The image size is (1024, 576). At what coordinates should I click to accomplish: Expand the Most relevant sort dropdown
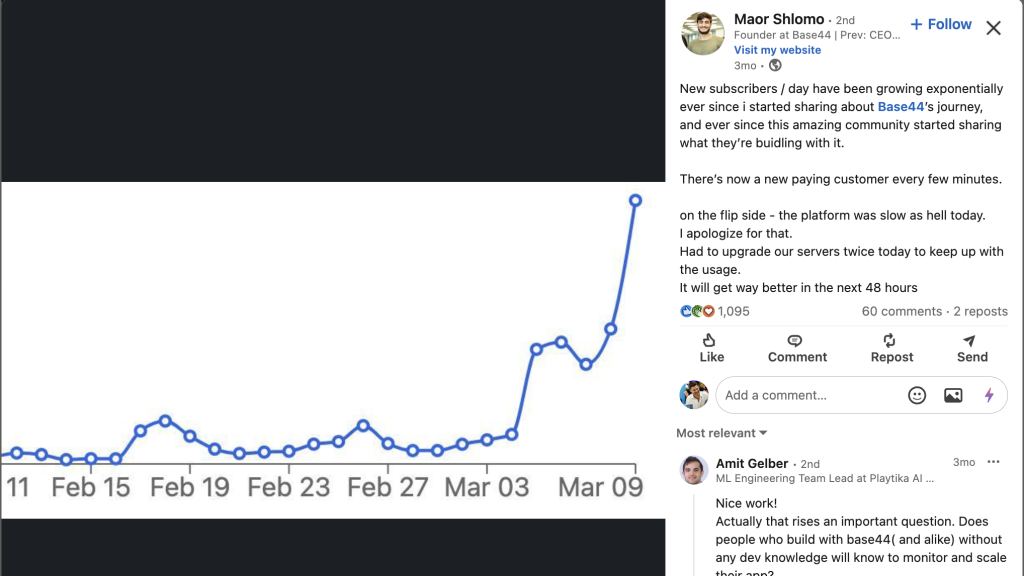click(x=721, y=433)
